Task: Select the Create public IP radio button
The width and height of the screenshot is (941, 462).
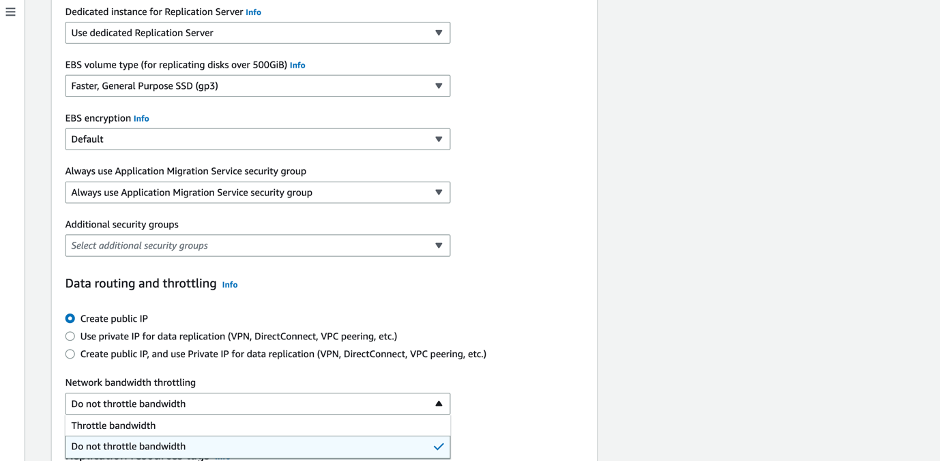Action: pos(70,319)
